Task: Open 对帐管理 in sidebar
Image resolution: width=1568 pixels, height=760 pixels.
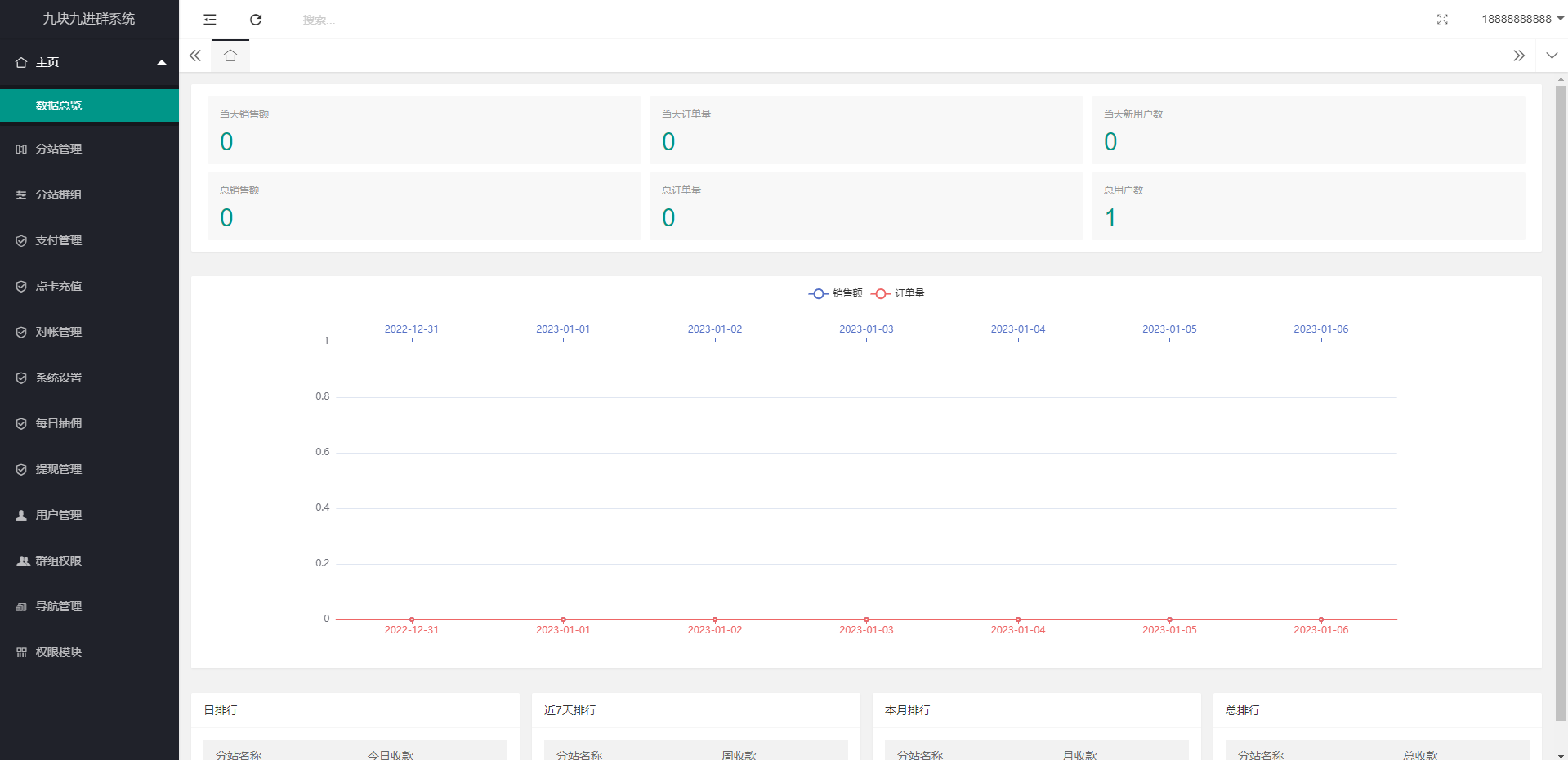Action: (89, 332)
